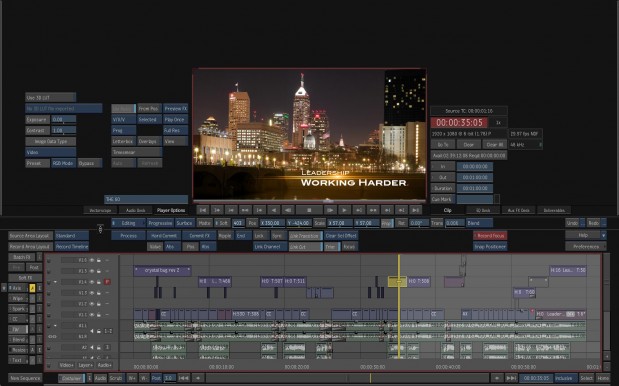The image size is (619, 386).
Task: Toggle Snap Positioner
Action: [x=490, y=246]
